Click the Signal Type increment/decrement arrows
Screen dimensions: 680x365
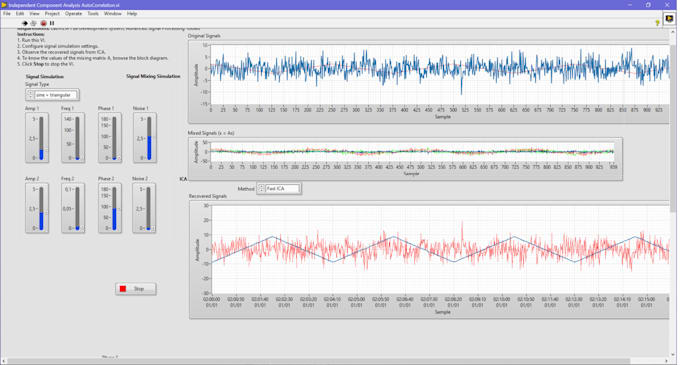30,95
